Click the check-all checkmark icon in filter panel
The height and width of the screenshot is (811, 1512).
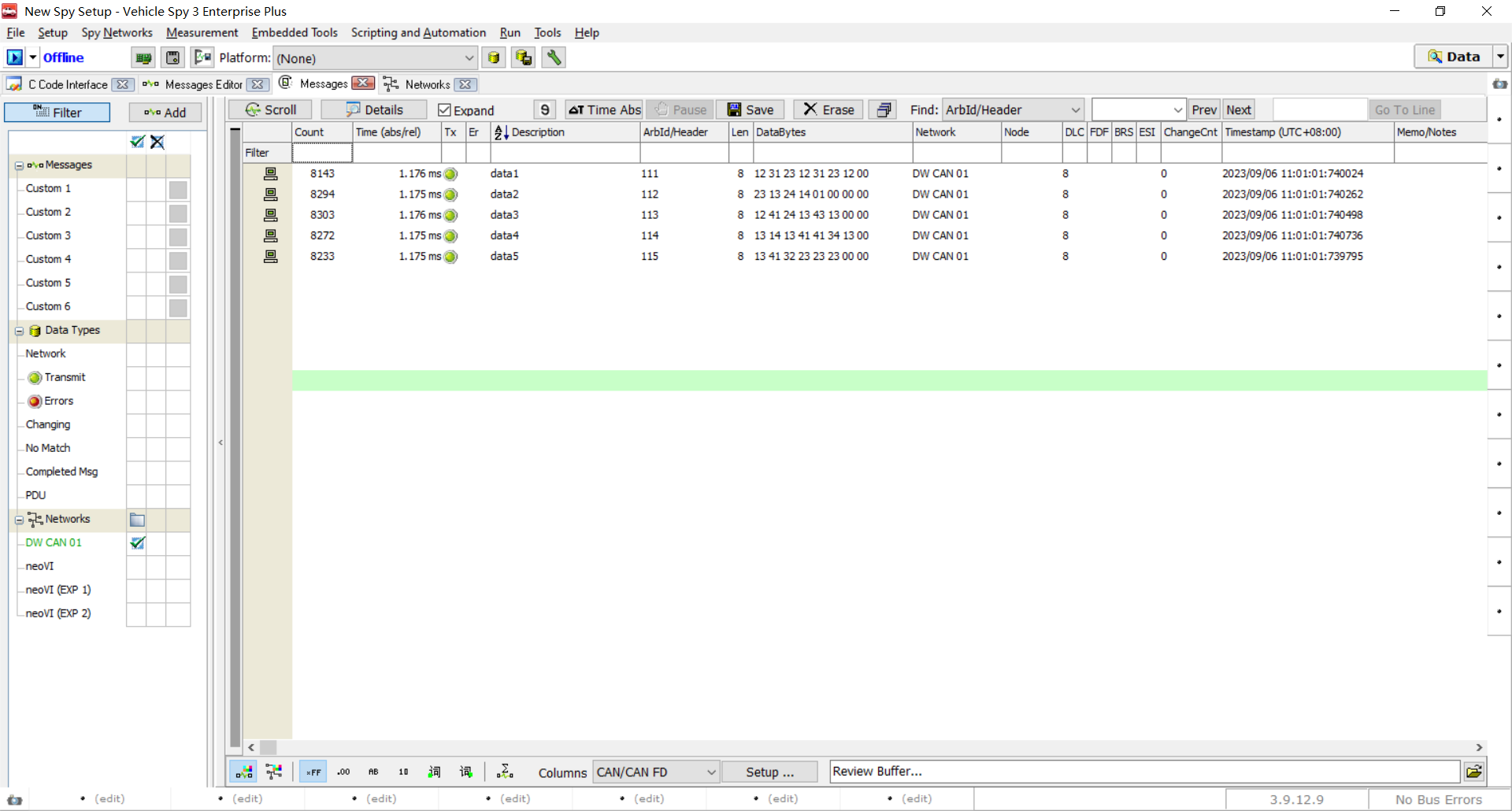pos(137,142)
